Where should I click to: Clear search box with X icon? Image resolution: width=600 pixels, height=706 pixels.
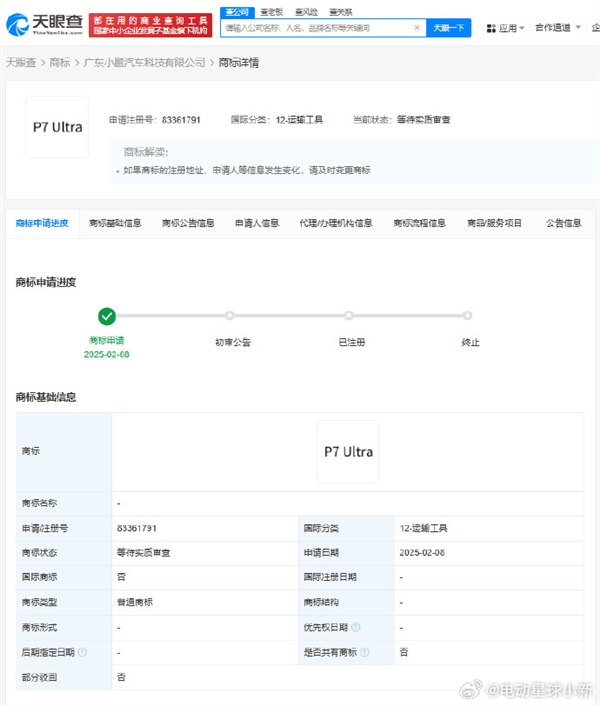[417, 28]
